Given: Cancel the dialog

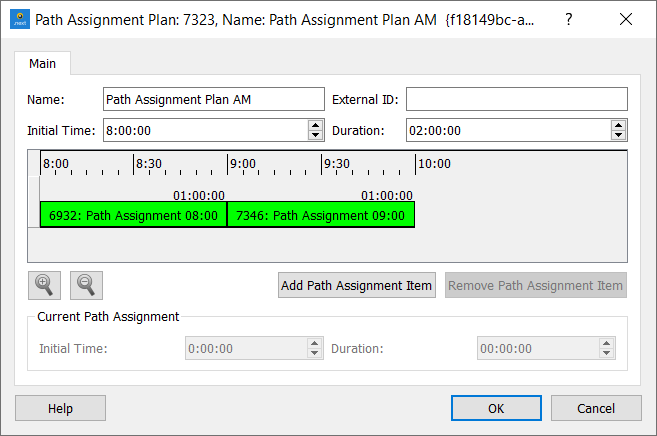Looking at the screenshot, I should click(x=596, y=408).
